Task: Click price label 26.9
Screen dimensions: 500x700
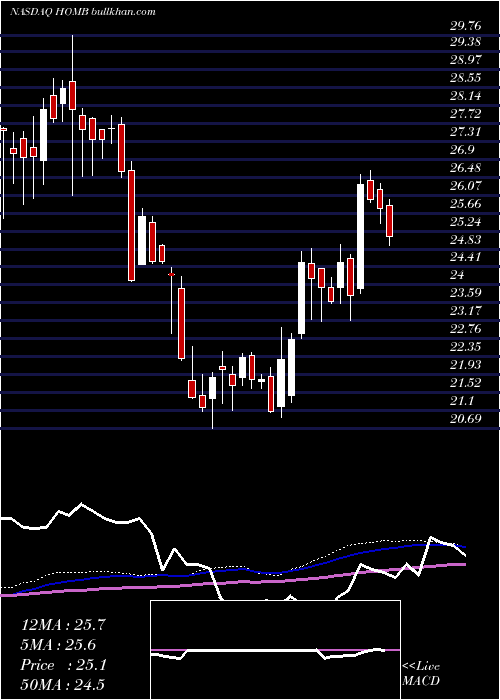Action: 462,150
